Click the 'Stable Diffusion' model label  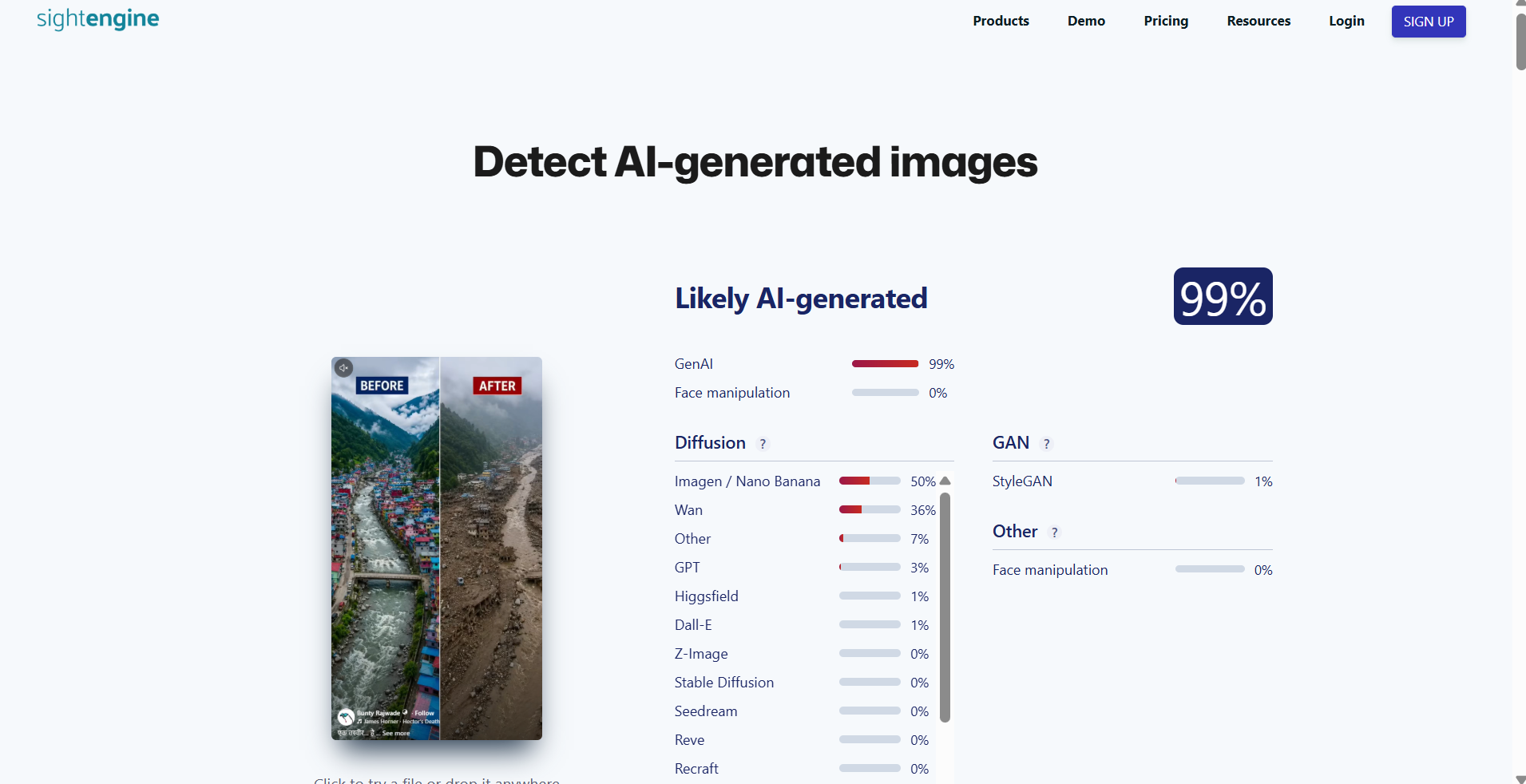click(x=724, y=683)
